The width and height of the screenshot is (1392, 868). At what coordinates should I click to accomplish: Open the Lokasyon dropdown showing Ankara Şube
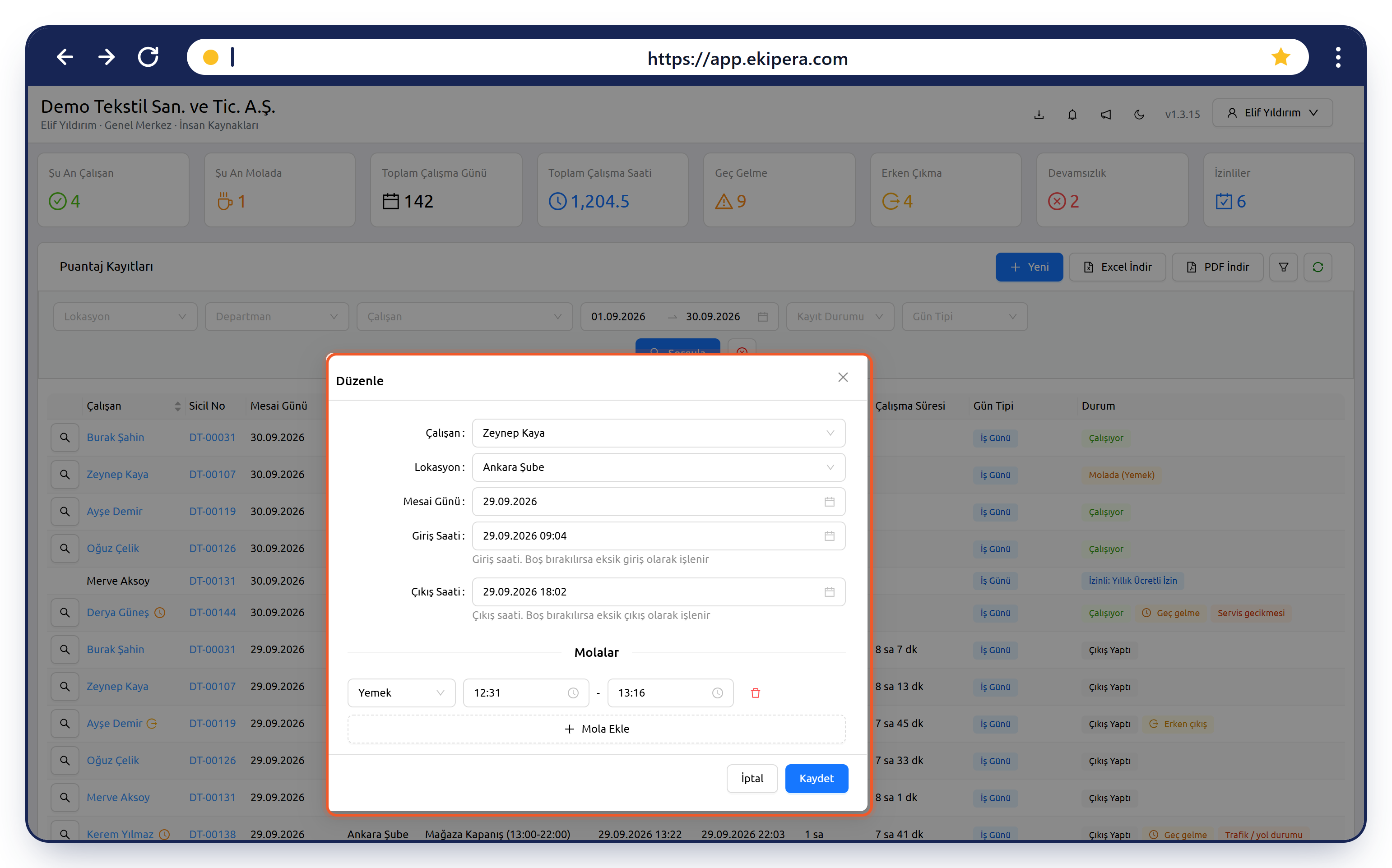(658, 467)
